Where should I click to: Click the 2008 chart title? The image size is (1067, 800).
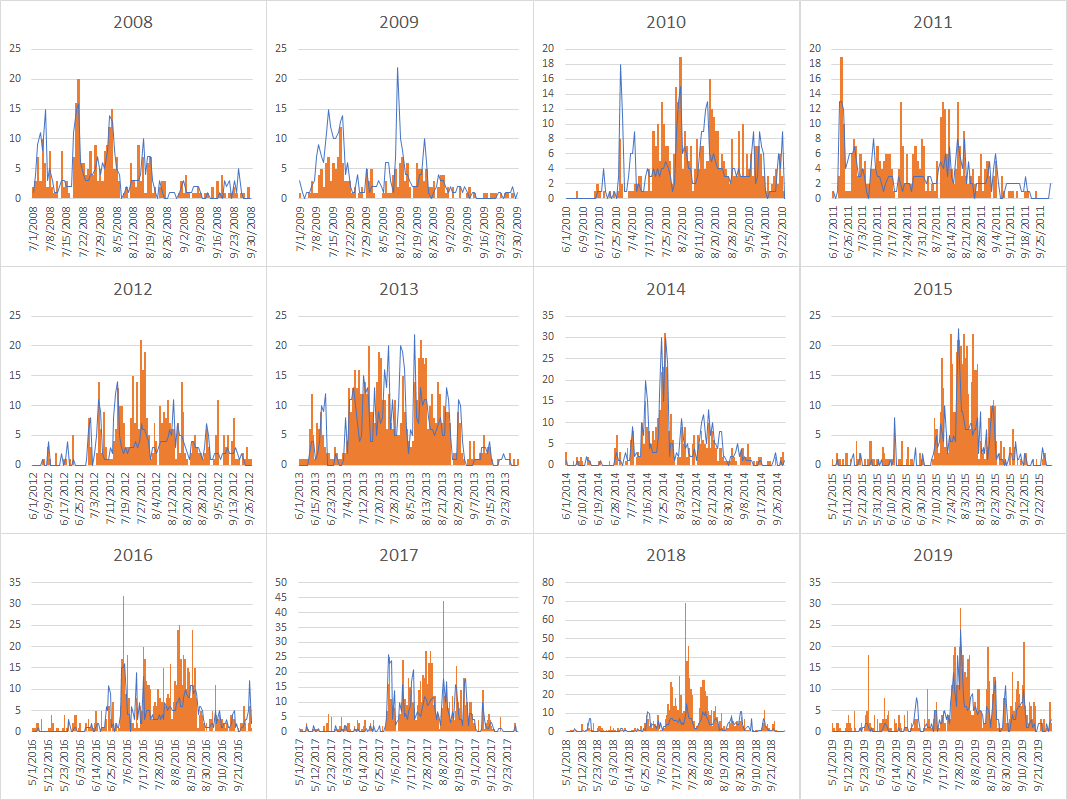pyautogui.click(x=133, y=22)
